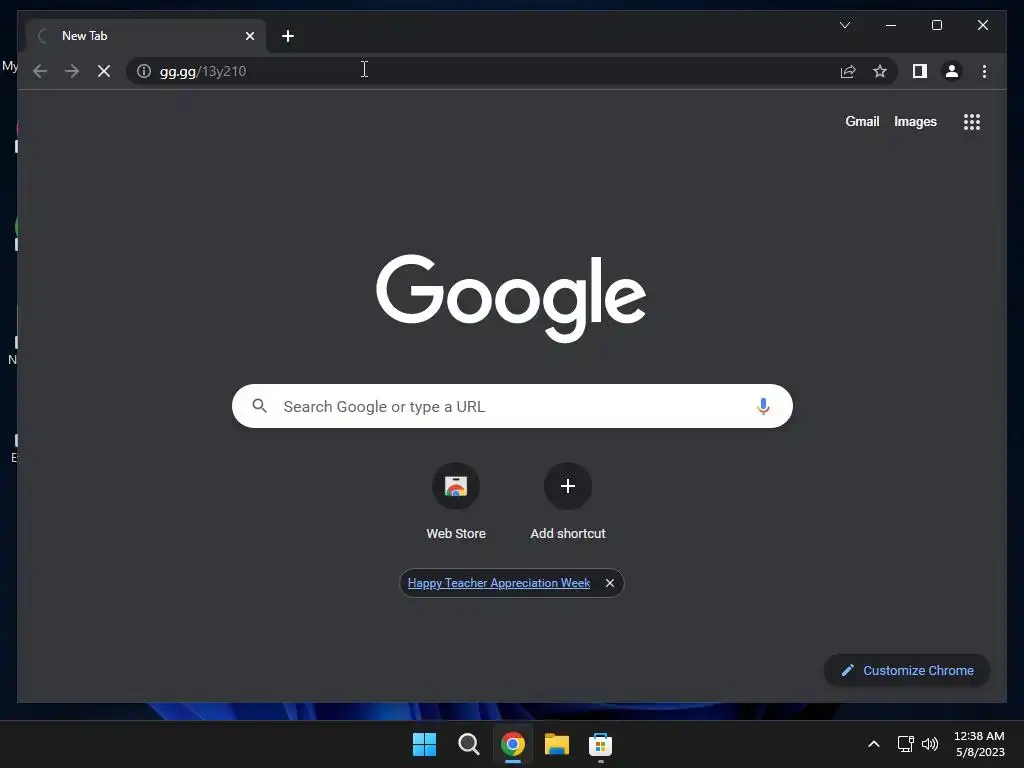Close the New Tab tab
The image size is (1024, 768).
249,36
